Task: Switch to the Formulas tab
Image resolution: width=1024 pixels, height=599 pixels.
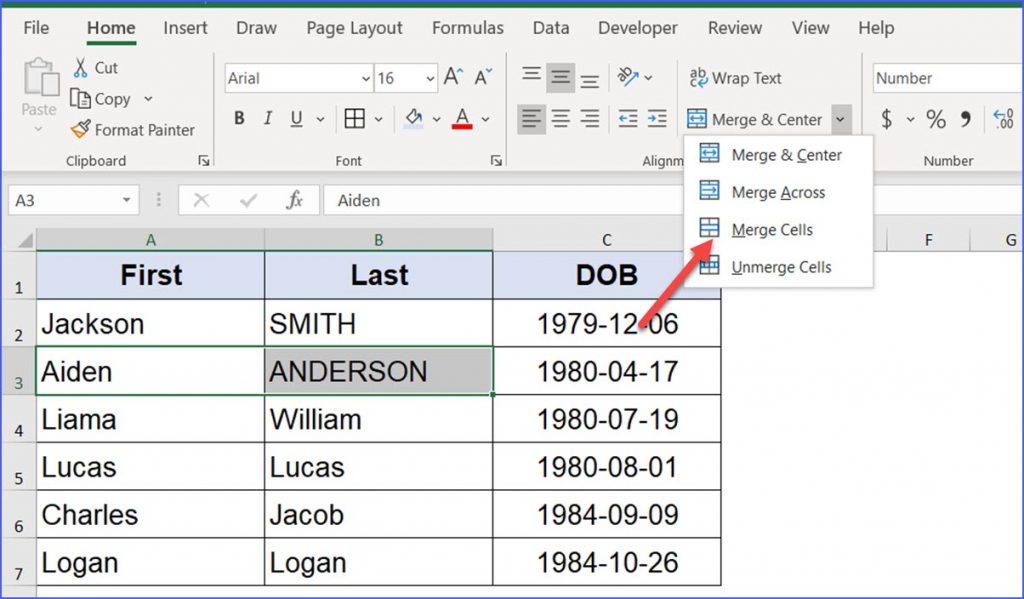Action: tap(467, 28)
